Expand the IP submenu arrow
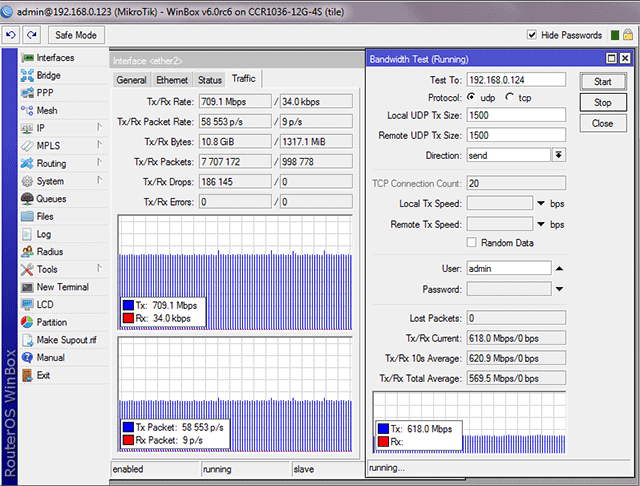The height and width of the screenshot is (486, 640). (x=99, y=127)
